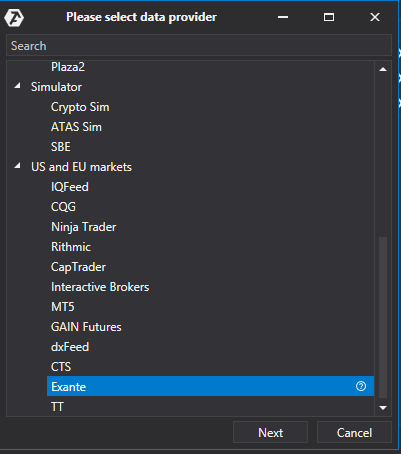The image size is (401, 454).
Task: Maximize the data provider dialog
Action: (329, 17)
